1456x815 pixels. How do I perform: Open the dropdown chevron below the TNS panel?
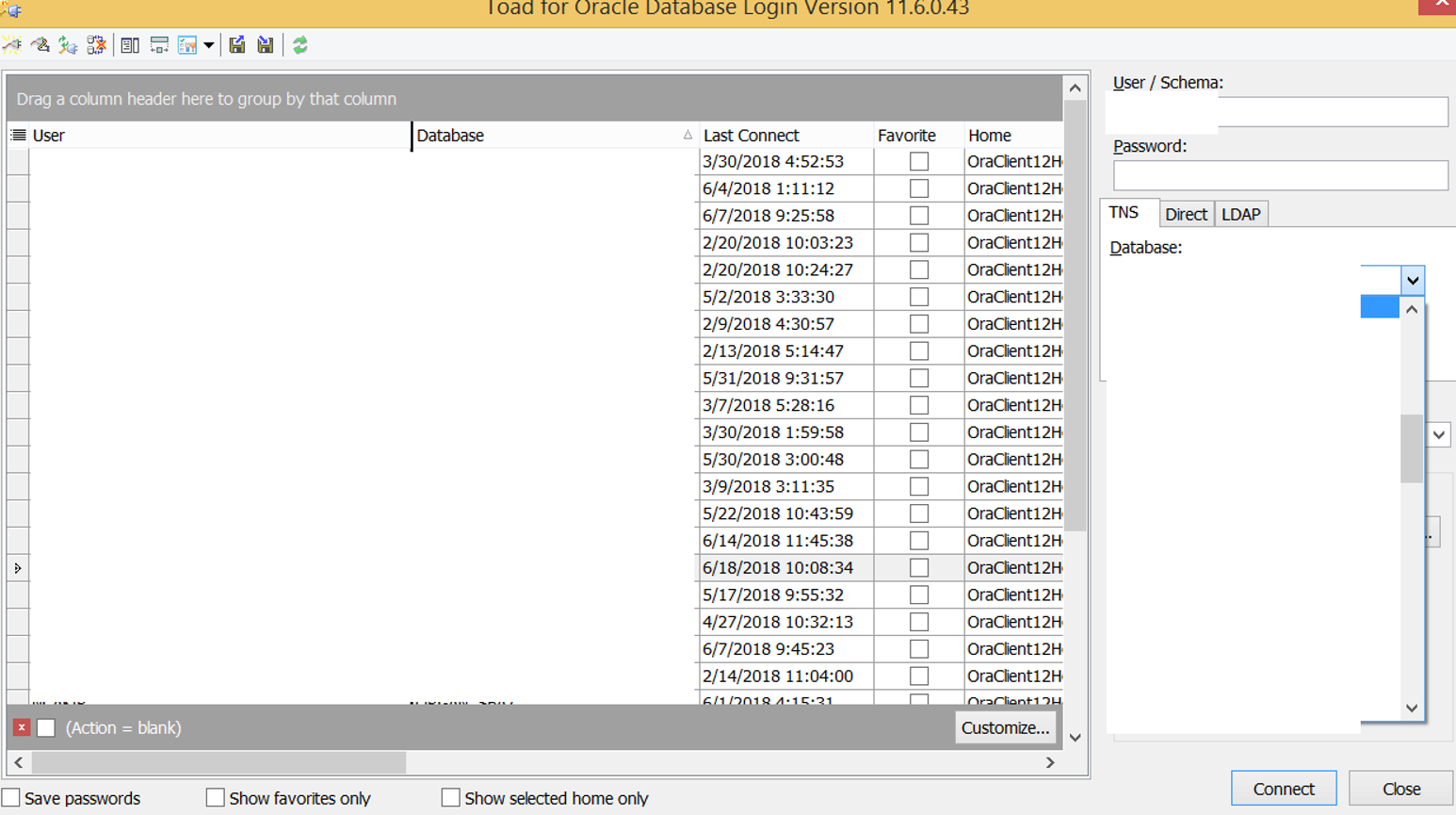click(1439, 435)
